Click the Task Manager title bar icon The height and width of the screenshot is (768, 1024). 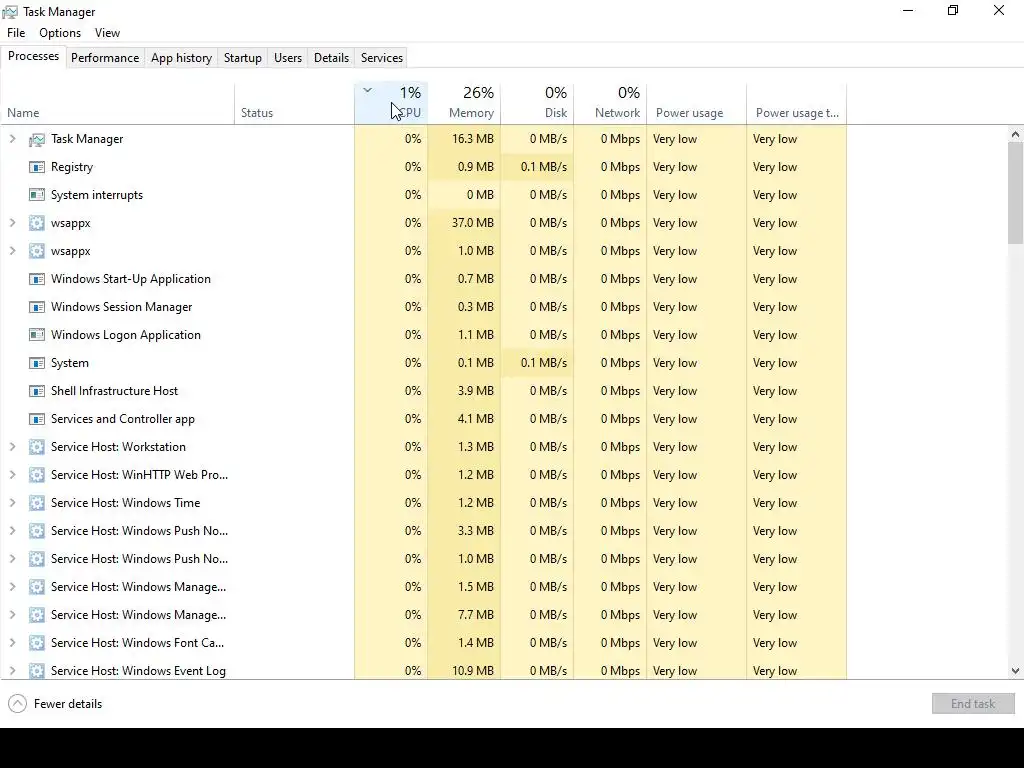[10, 12]
